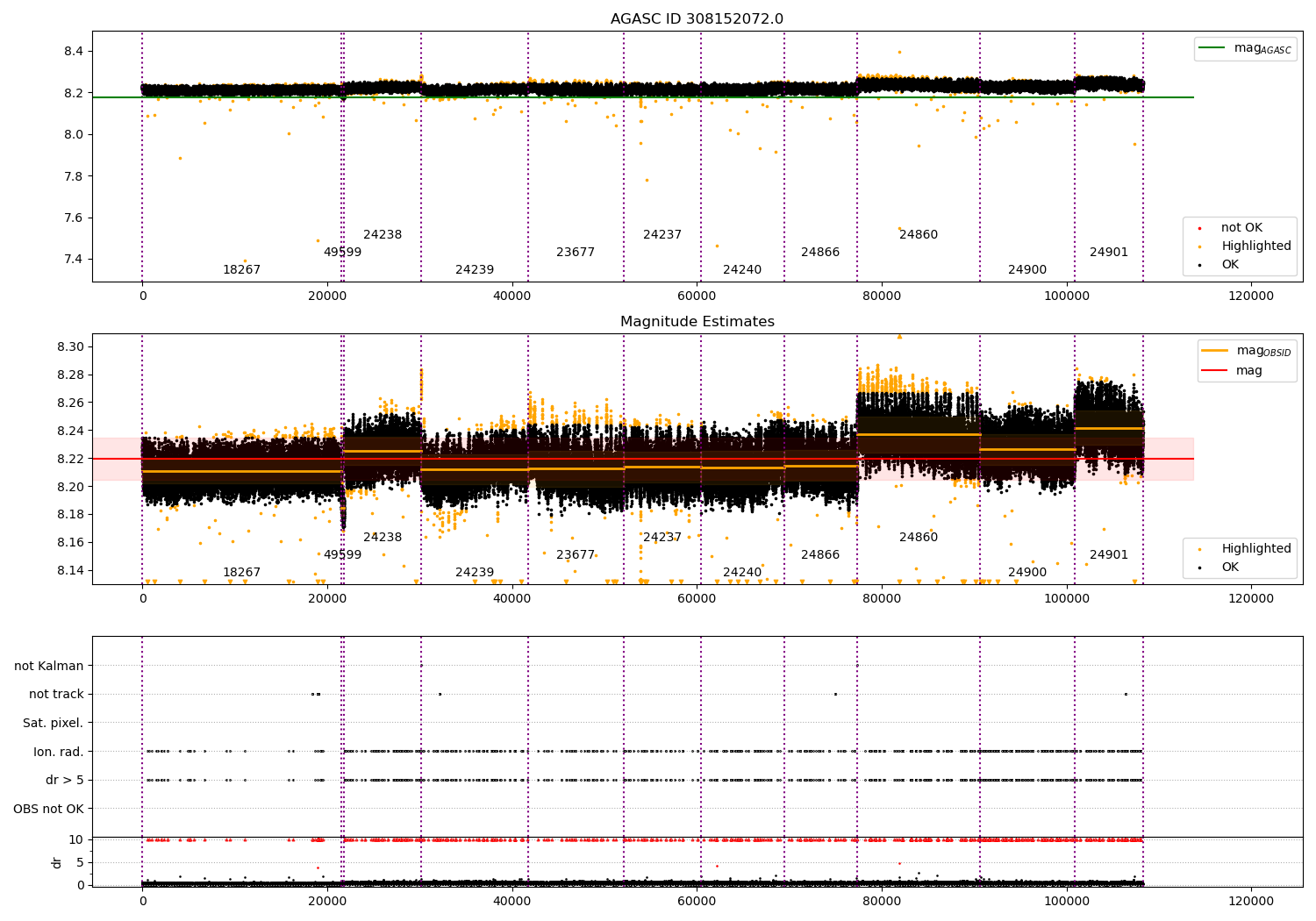Click the 'Sat. pixel.' axis label
The image size is (1316, 921).
click(54, 723)
